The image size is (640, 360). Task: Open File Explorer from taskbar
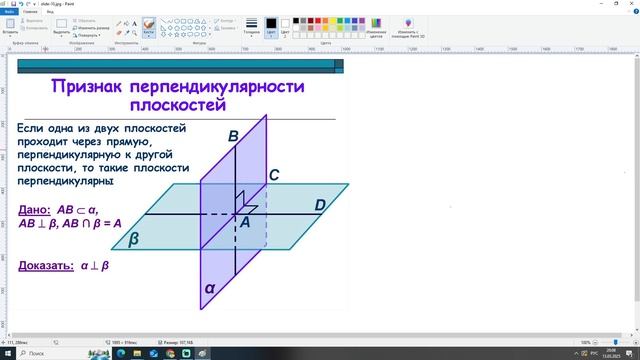tap(137, 353)
